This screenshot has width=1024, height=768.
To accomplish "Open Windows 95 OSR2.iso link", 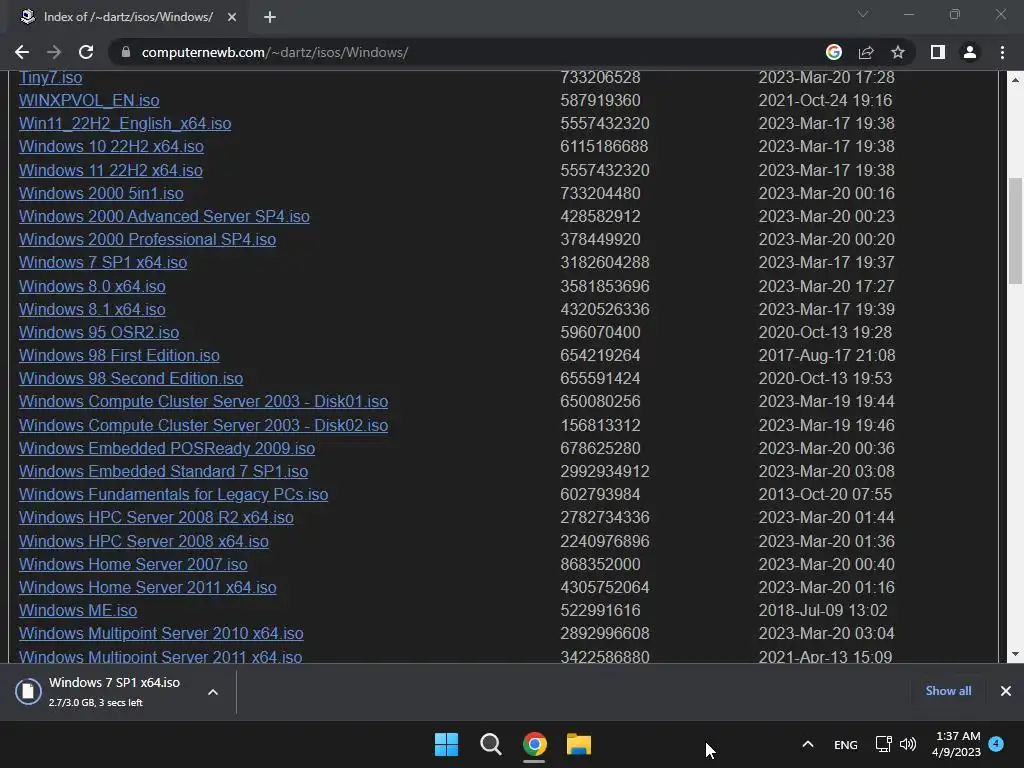I will coord(99,332).
